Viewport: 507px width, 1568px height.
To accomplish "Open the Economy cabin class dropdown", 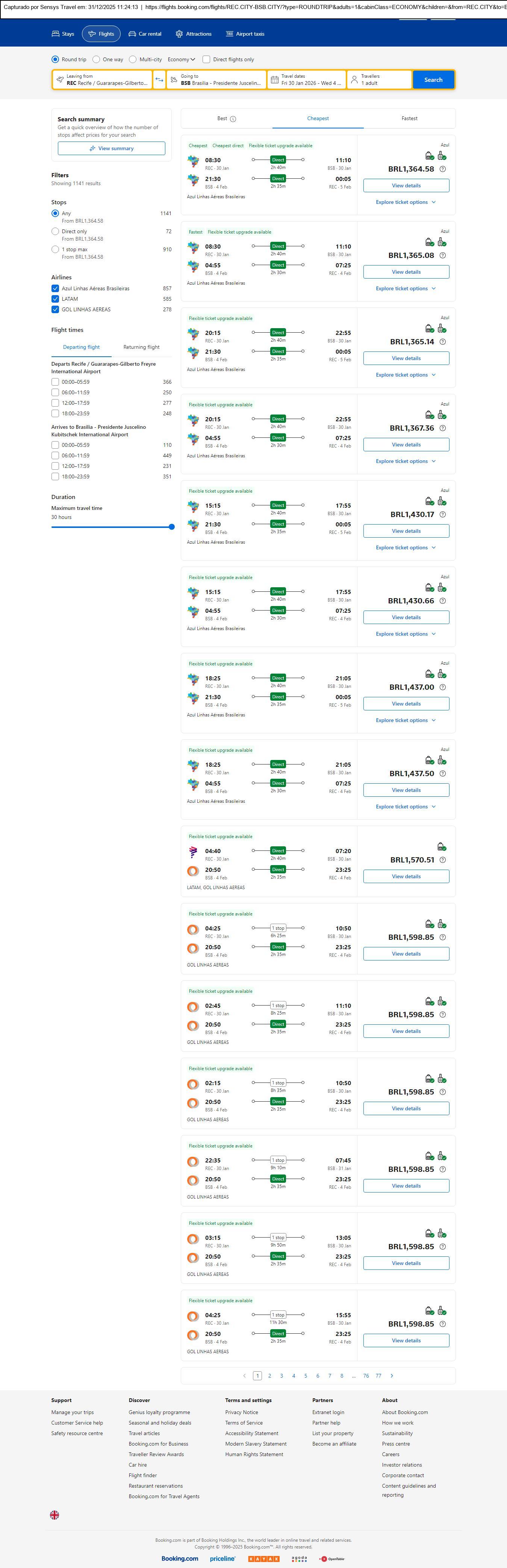I will (x=181, y=60).
